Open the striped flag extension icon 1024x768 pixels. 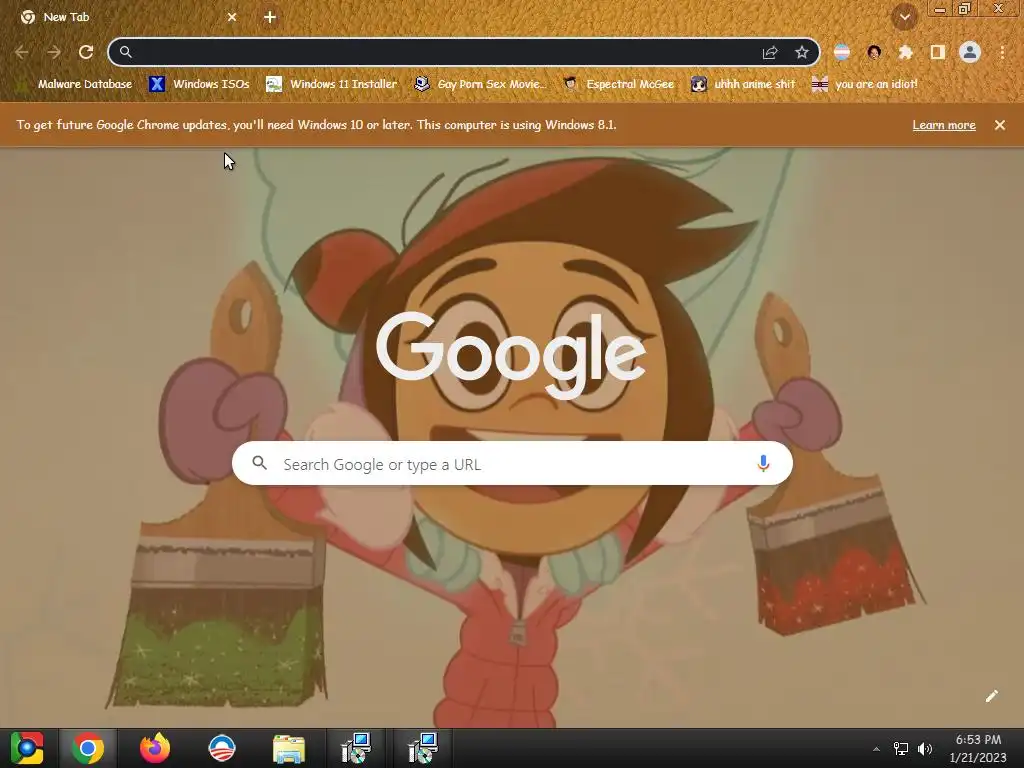coord(842,52)
